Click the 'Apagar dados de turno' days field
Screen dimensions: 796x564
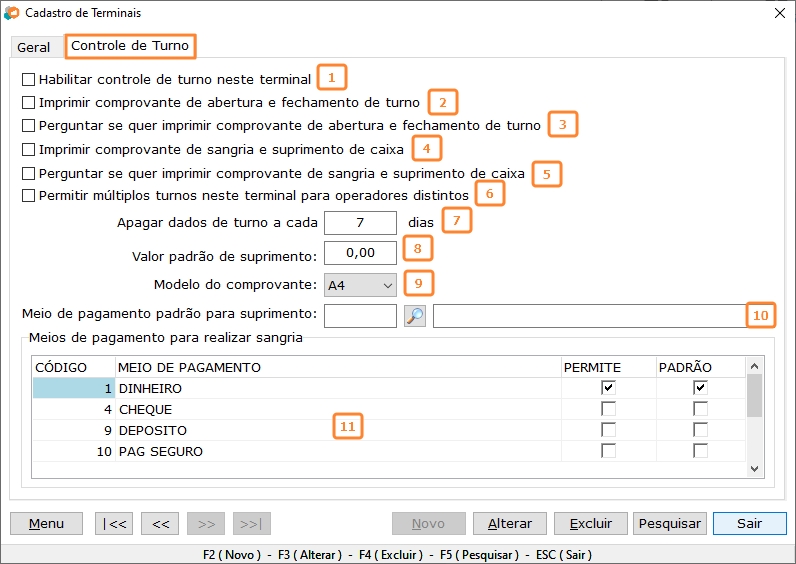pyautogui.click(x=360, y=223)
